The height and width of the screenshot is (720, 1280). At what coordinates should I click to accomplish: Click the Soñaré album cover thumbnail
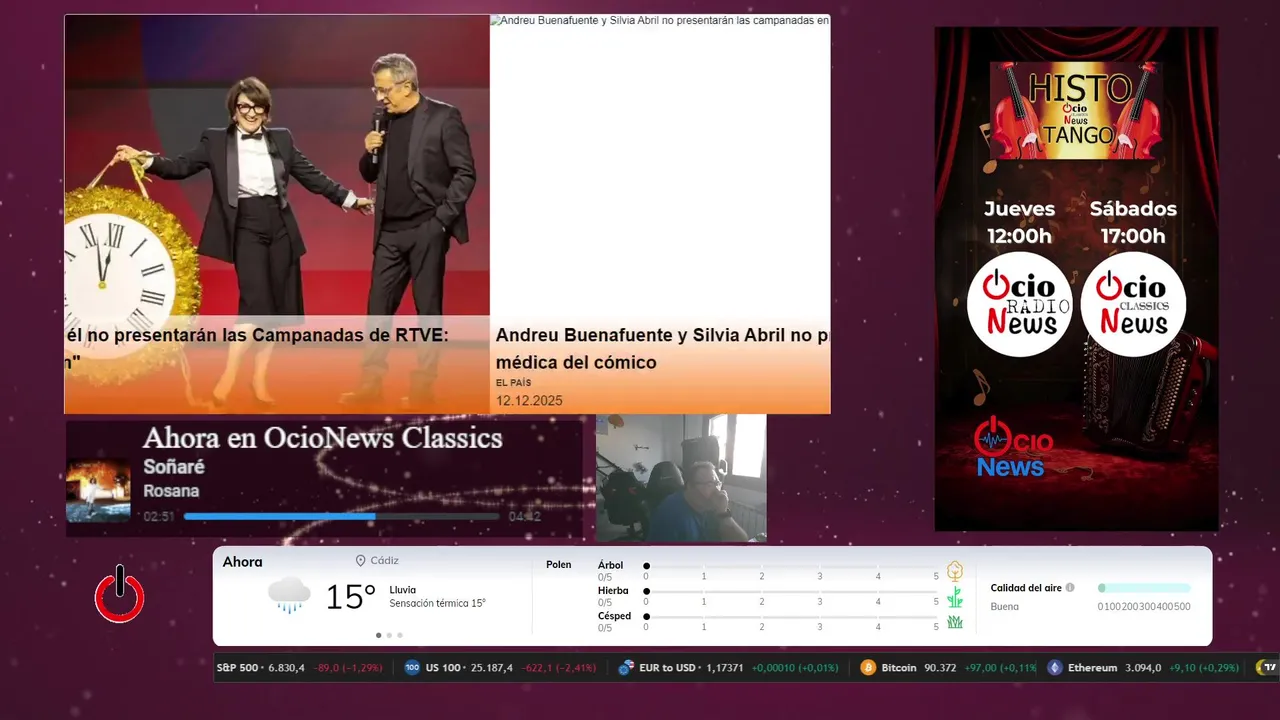tap(98, 490)
